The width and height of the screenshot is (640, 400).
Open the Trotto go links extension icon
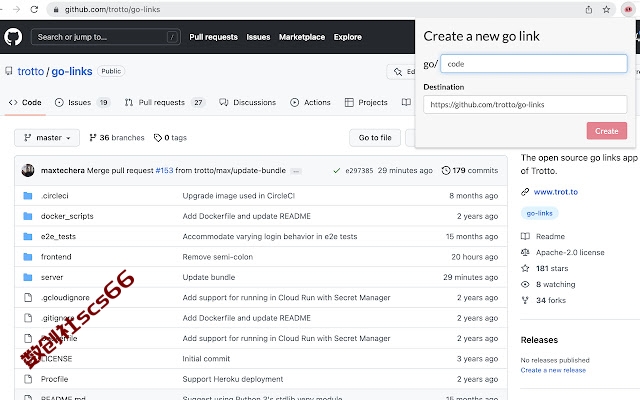628,9
